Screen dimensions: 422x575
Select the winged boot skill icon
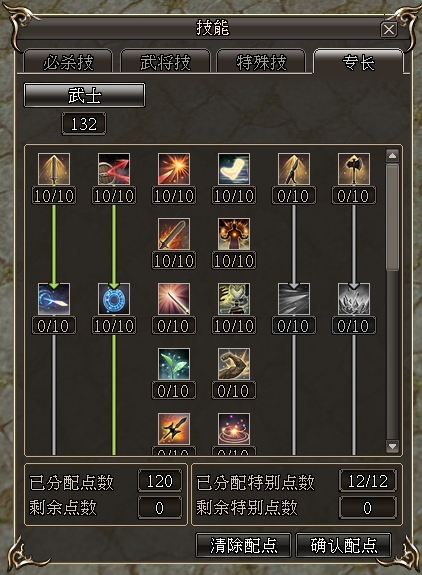coord(234,169)
